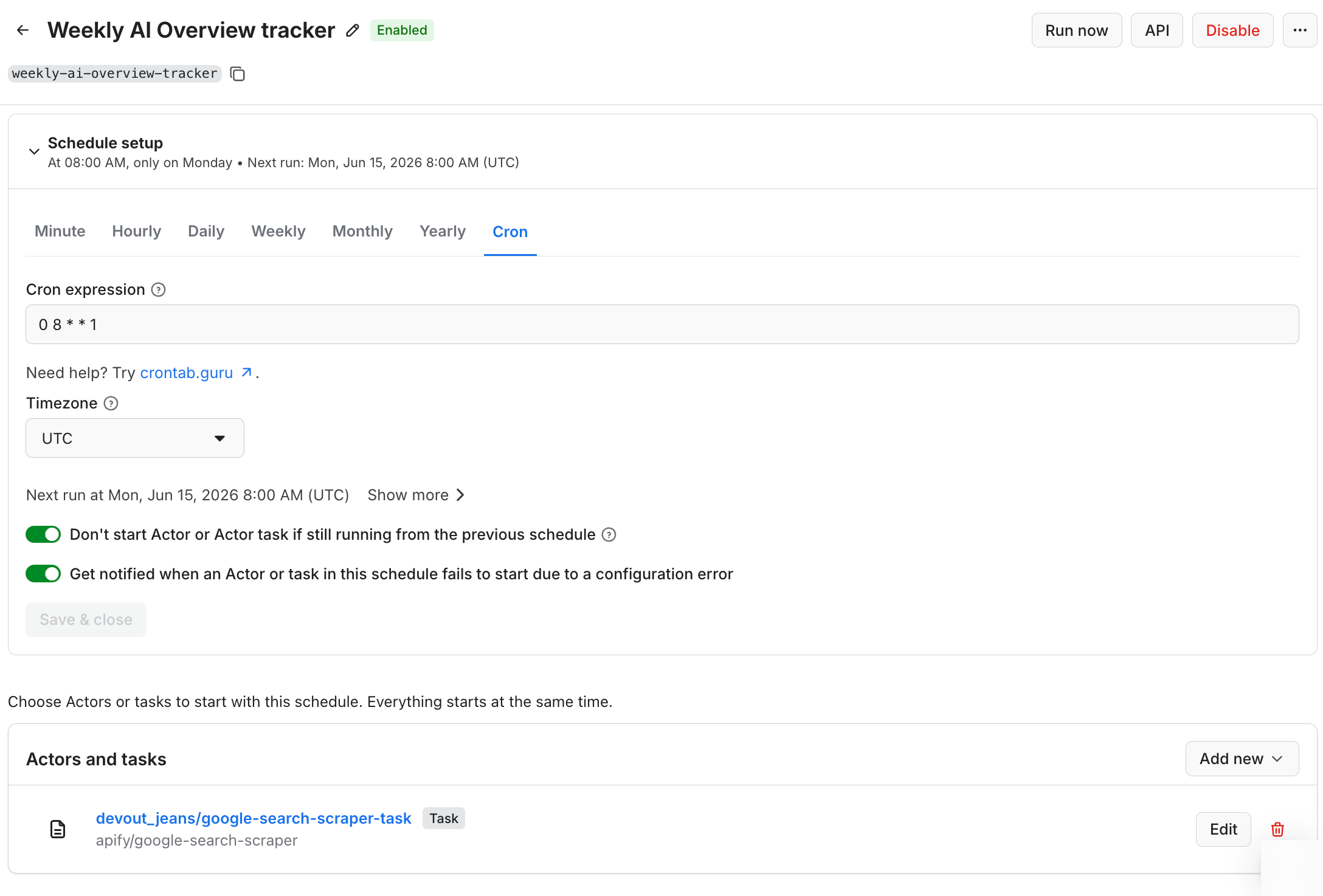The width and height of the screenshot is (1323, 896).
Task: Open the API button
Action: (1157, 30)
